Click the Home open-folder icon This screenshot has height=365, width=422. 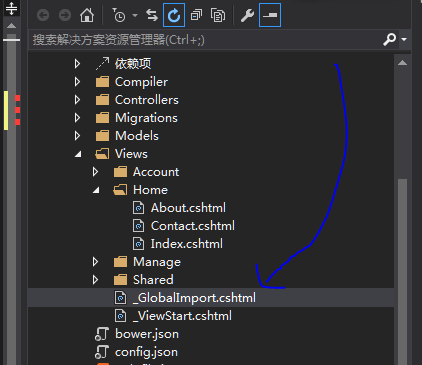pos(120,190)
